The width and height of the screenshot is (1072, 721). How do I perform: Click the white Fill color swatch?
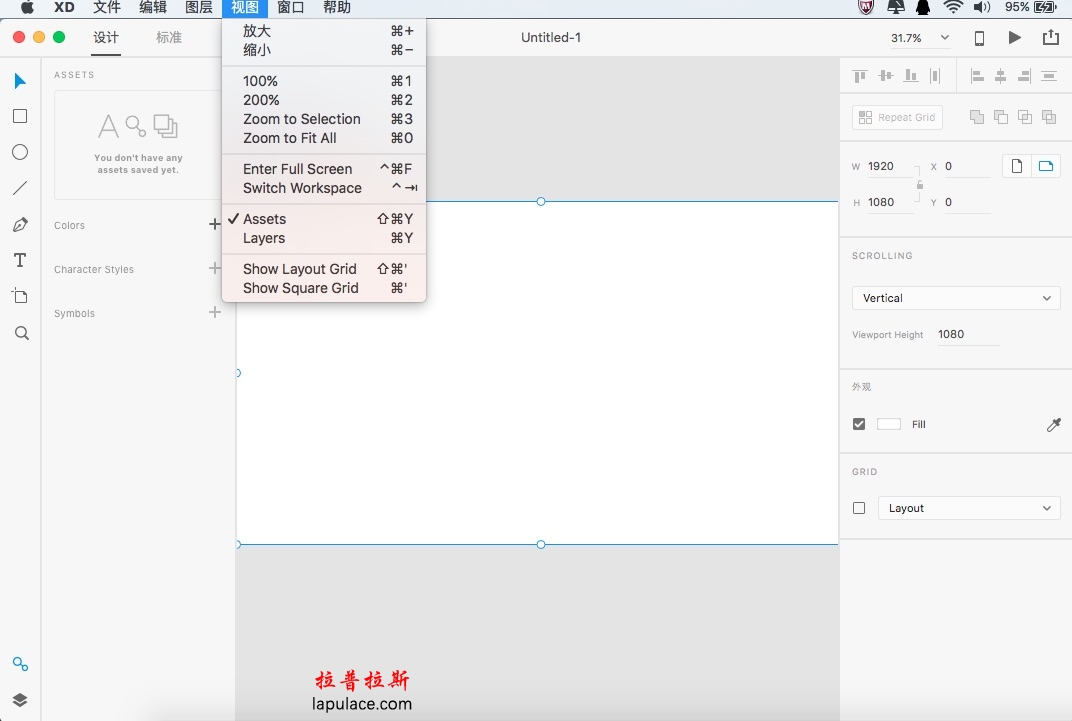pyautogui.click(x=889, y=424)
